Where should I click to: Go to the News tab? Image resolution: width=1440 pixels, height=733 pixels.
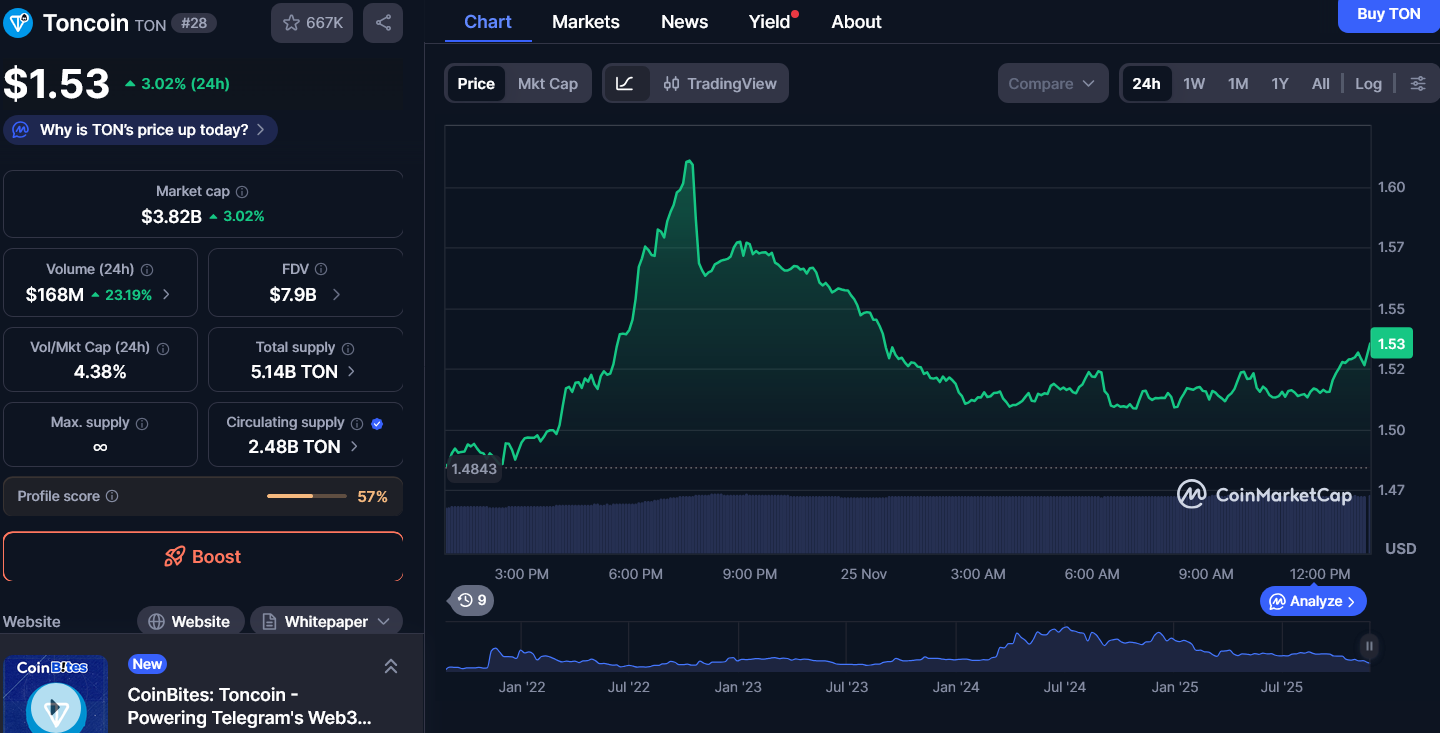[684, 22]
